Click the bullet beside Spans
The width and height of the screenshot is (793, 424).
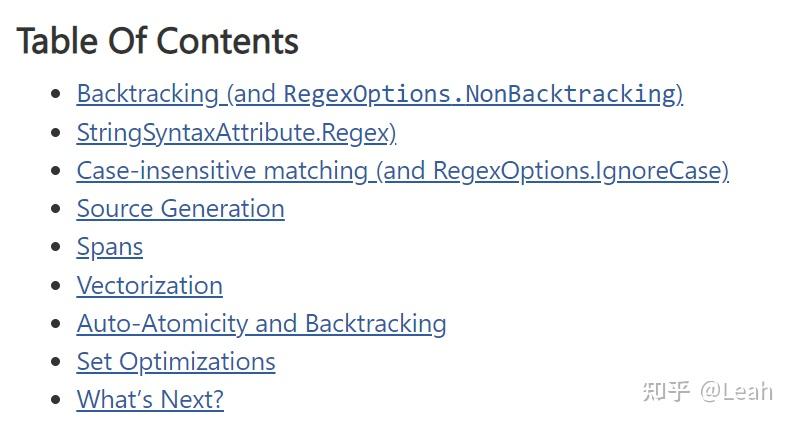[56, 247]
